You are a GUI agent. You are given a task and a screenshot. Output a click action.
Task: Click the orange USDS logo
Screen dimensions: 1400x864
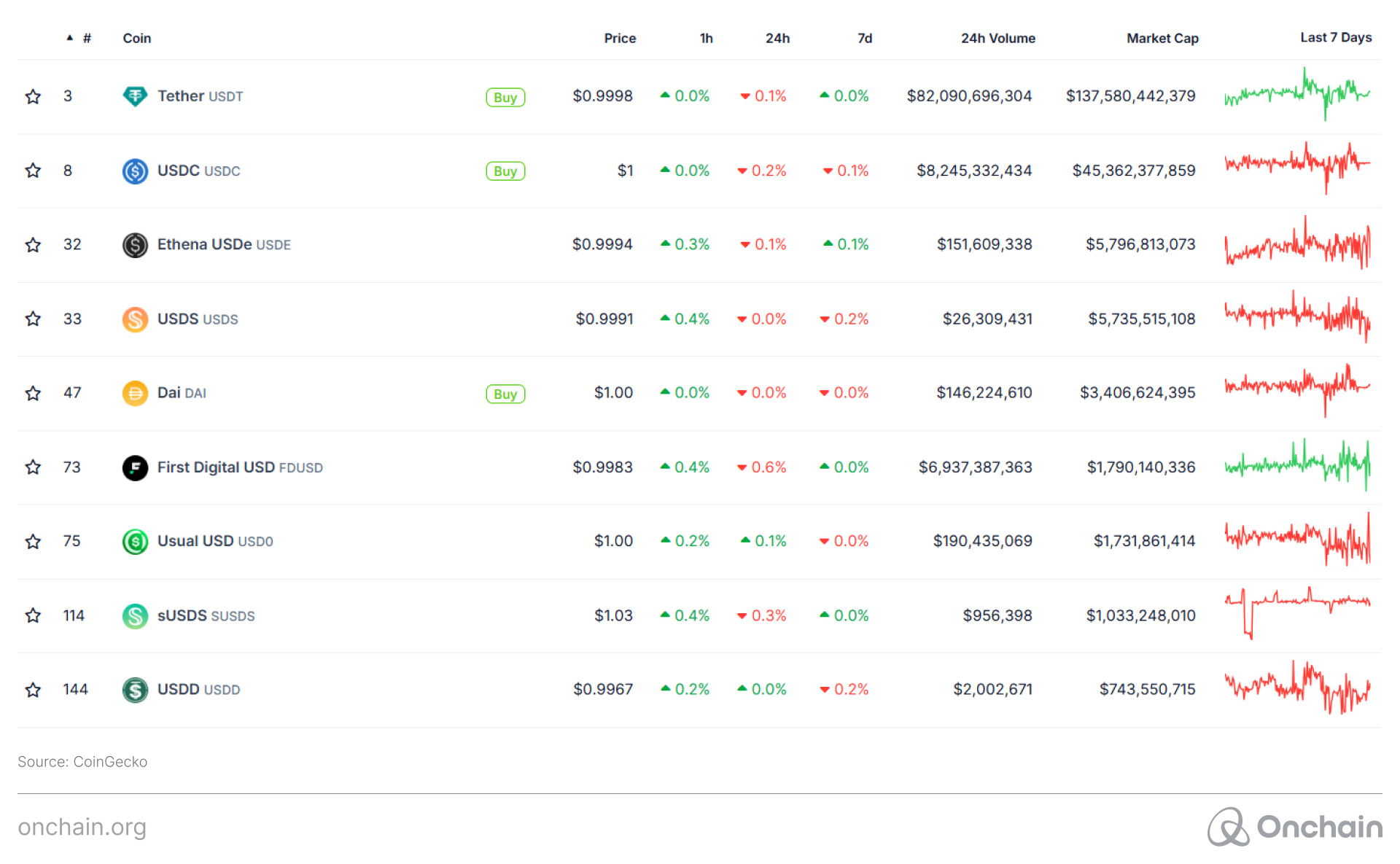click(x=135, y=319)
